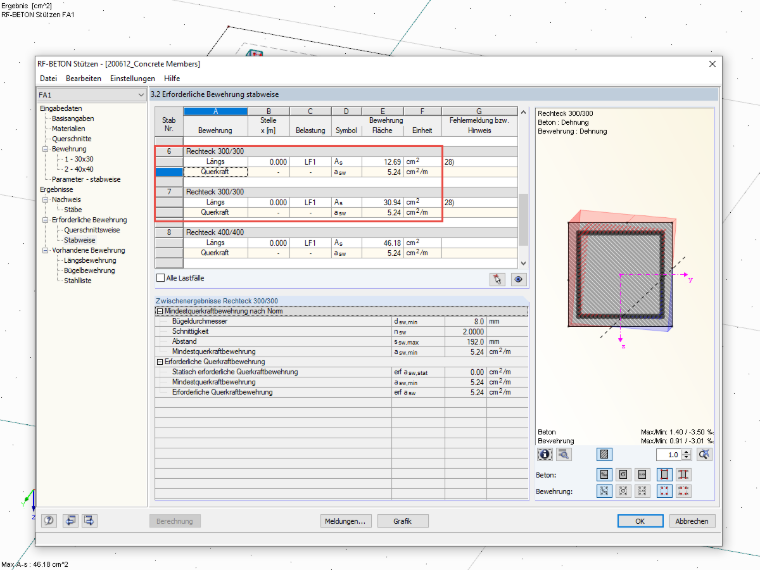The width and height of the screenshot is (760, 570).
Task: Open Datei menu
Action: tap(48, 78)
